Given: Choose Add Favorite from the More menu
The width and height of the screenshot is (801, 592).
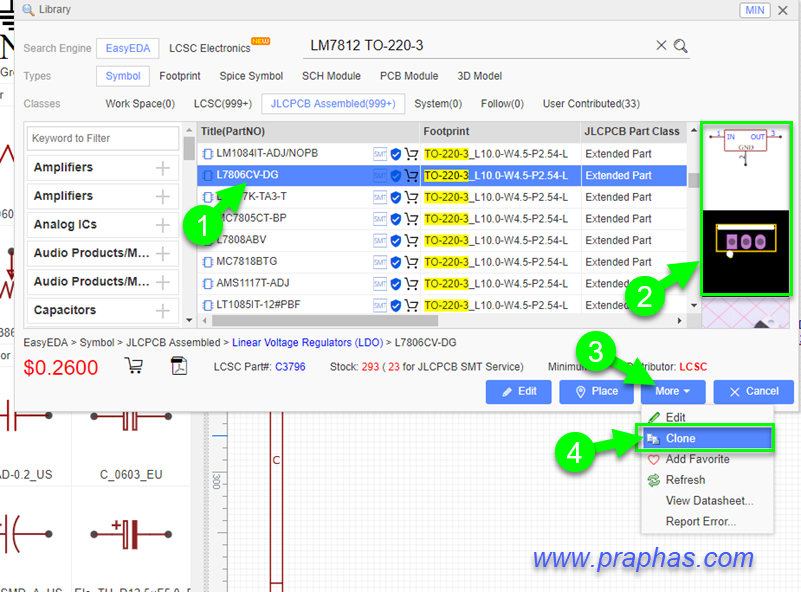Looking at the screenshot, I should point(707,459).
